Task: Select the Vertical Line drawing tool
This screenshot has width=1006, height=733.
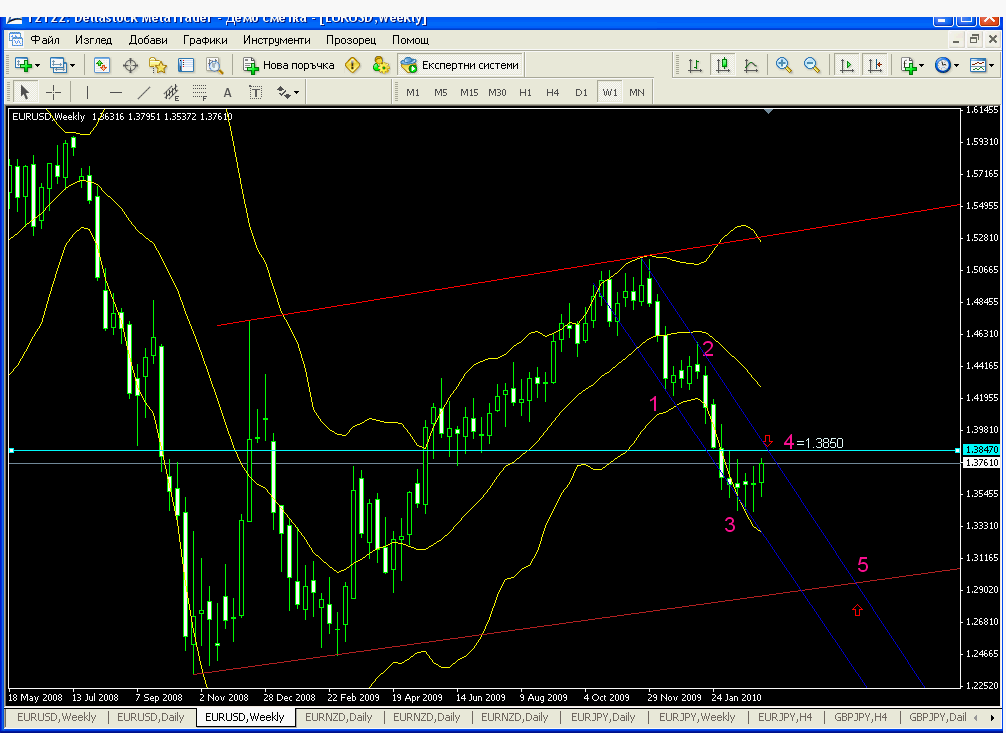Action: 87,92
